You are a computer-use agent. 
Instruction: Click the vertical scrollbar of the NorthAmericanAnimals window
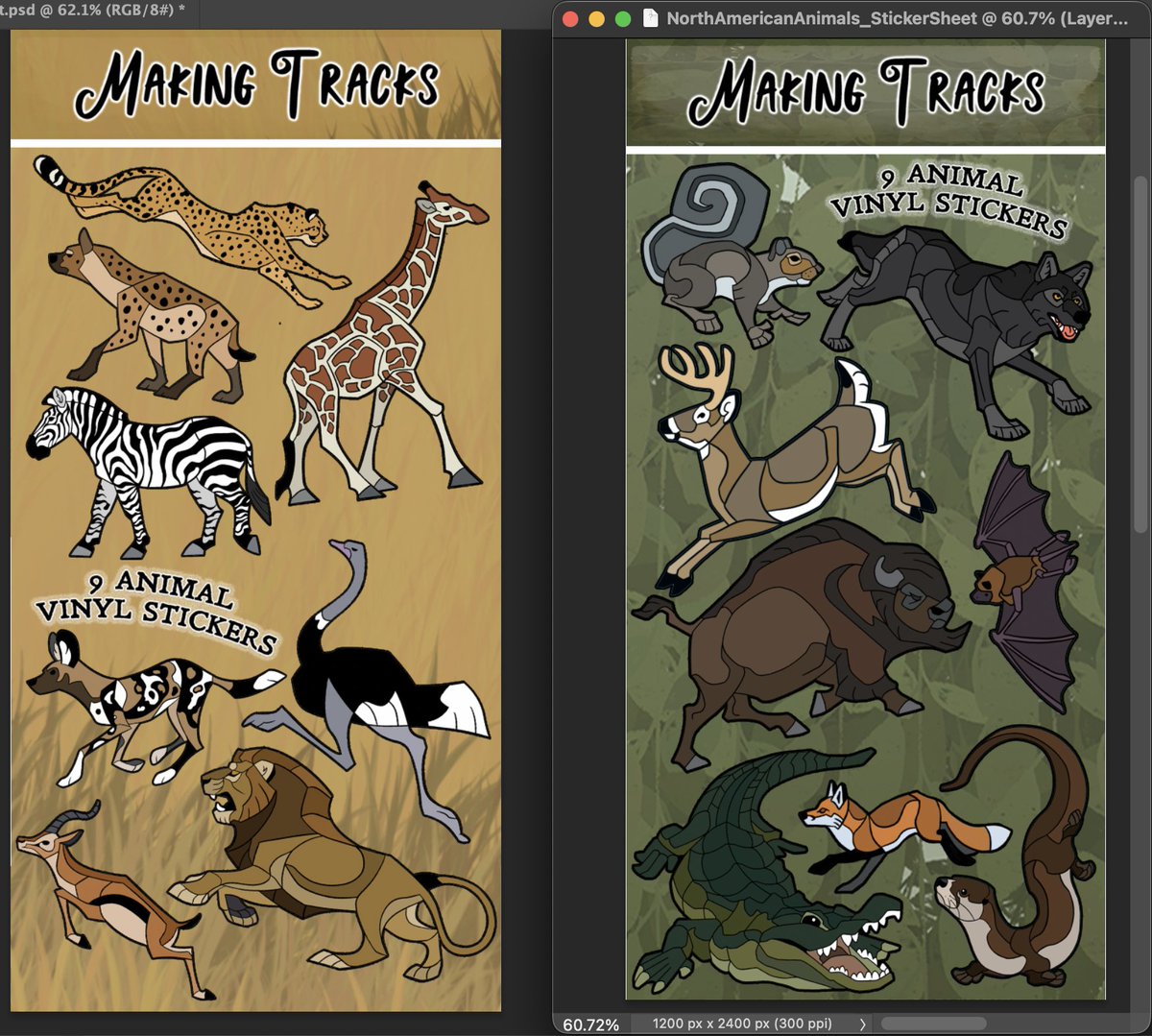point(1141,353)
